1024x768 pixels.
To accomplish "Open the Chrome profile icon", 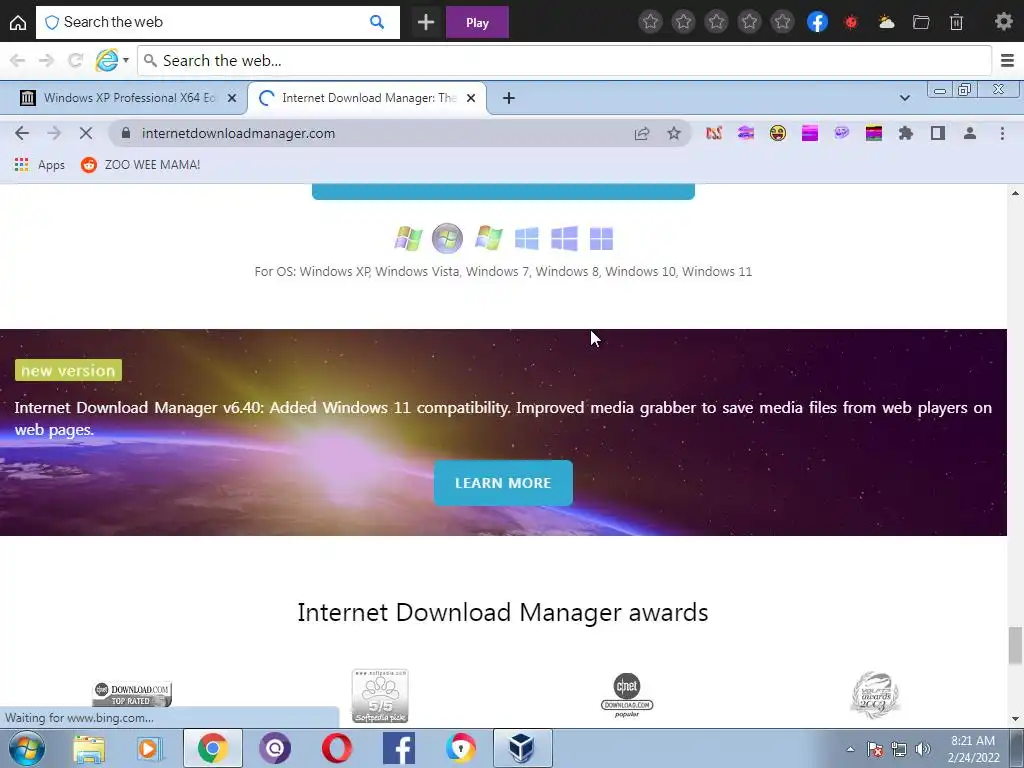I will point(970,133).
